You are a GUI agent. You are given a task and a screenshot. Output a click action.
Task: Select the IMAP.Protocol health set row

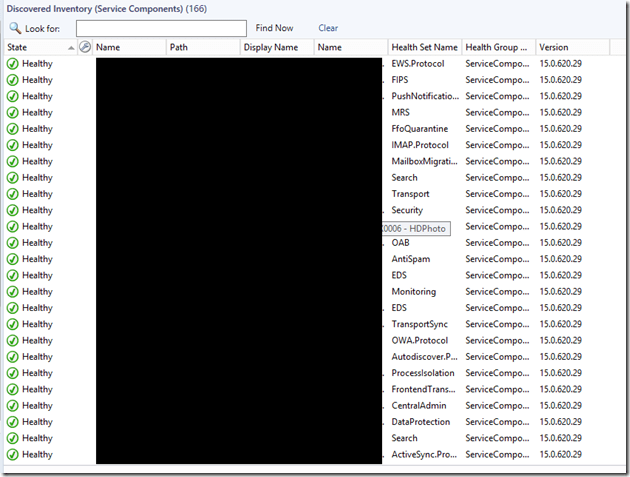pos(419,145)
